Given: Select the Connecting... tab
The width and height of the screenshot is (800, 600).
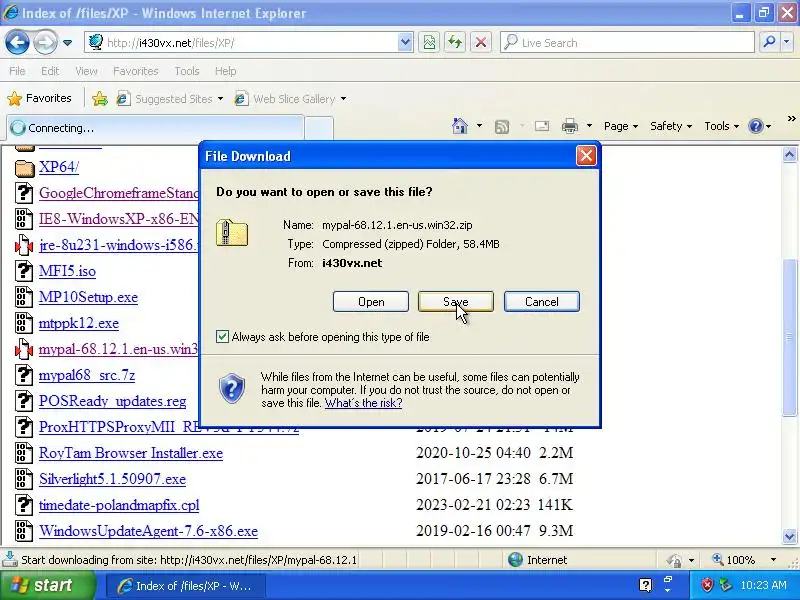Looking at the screenshot, I should (x=155, y=128).
